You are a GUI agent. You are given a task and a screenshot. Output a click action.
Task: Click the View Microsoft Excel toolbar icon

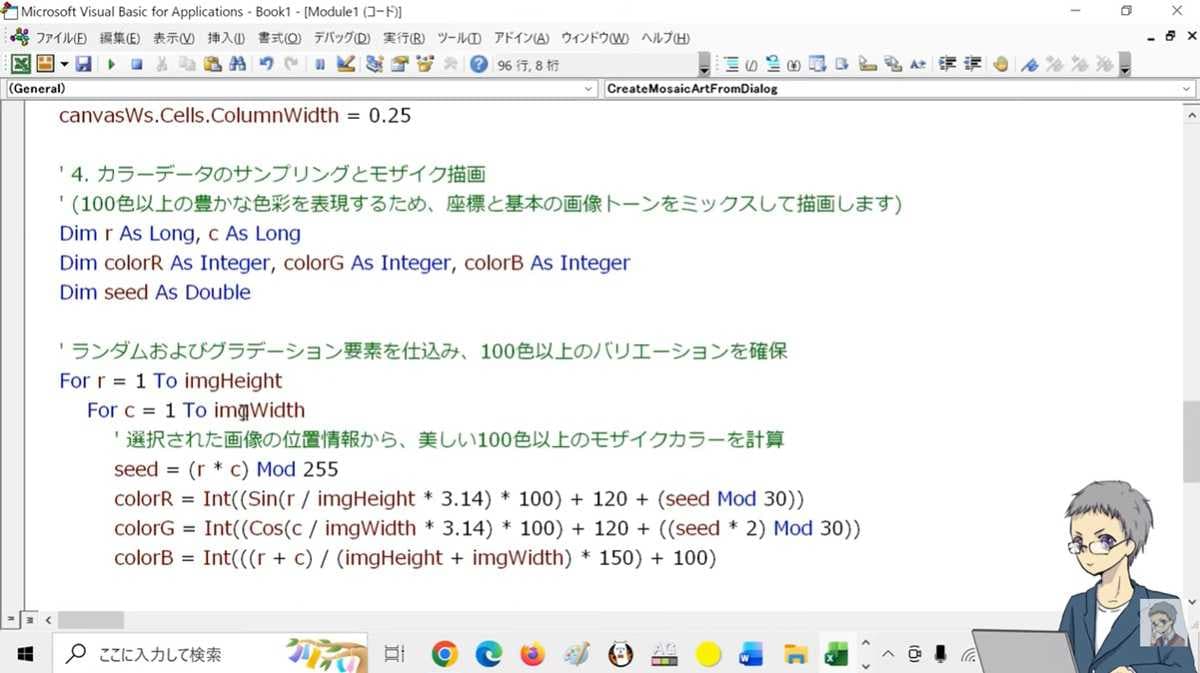[x=19, y=64]
